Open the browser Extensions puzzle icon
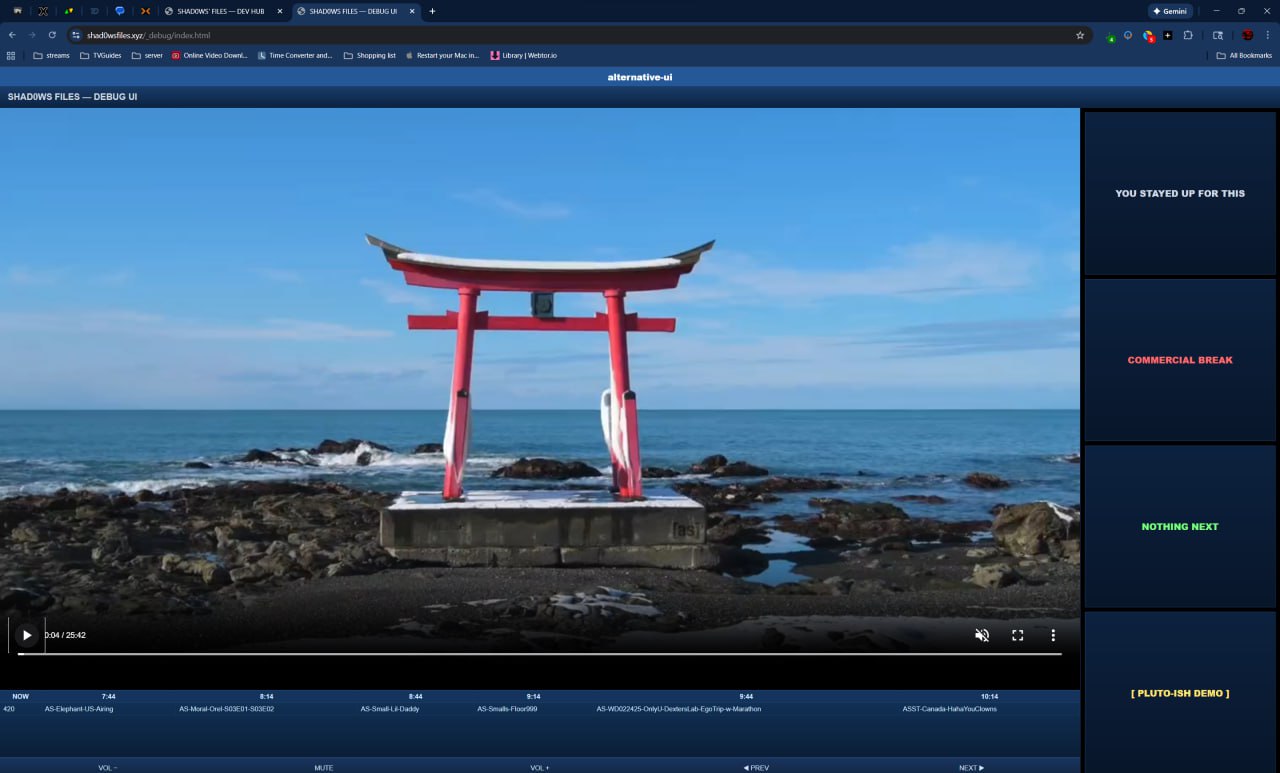The width and height of the screenshot is (1280, 773). tap(1188, 35)
